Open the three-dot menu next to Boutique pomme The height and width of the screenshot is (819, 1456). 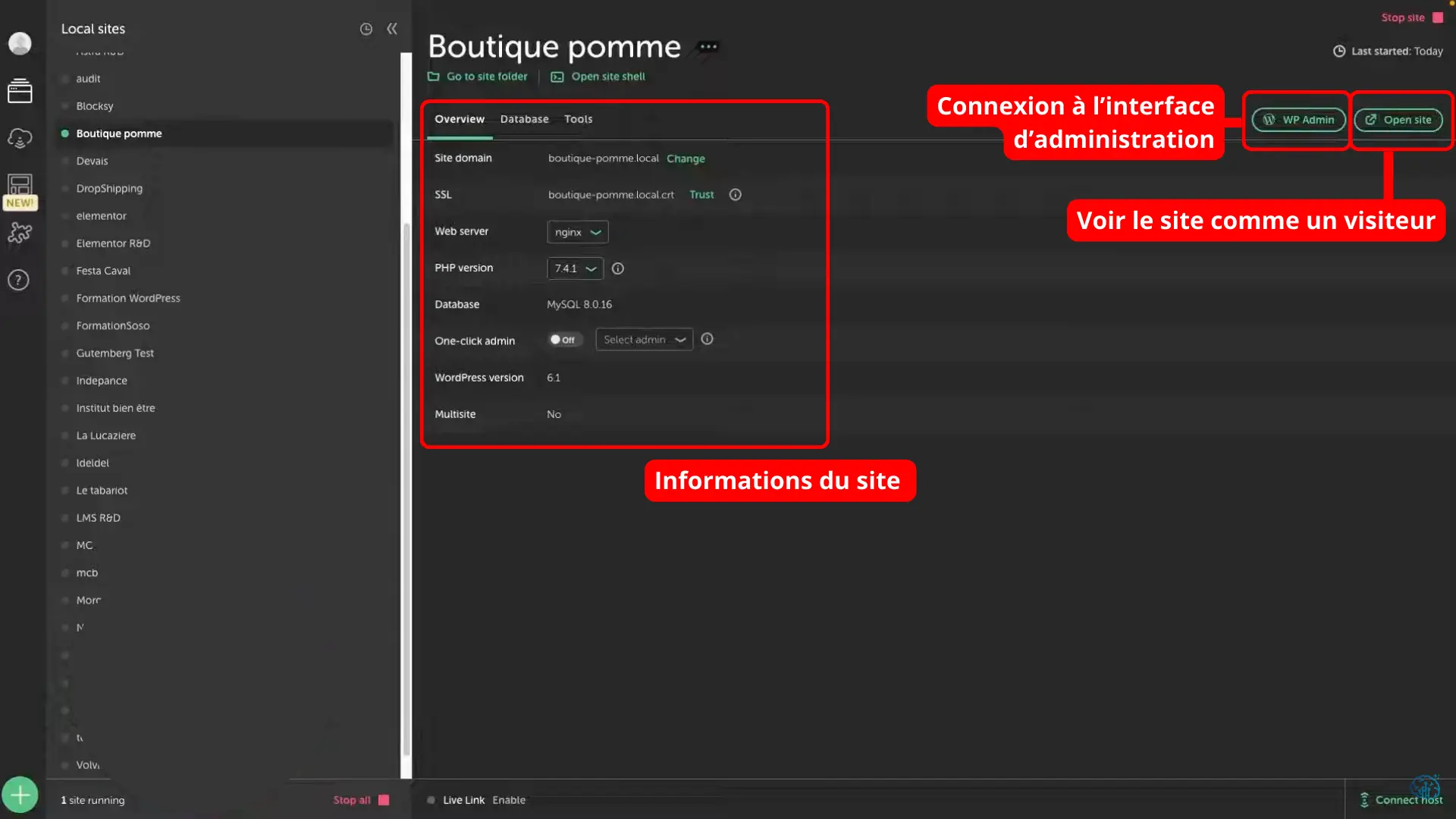tap(707, 47)
